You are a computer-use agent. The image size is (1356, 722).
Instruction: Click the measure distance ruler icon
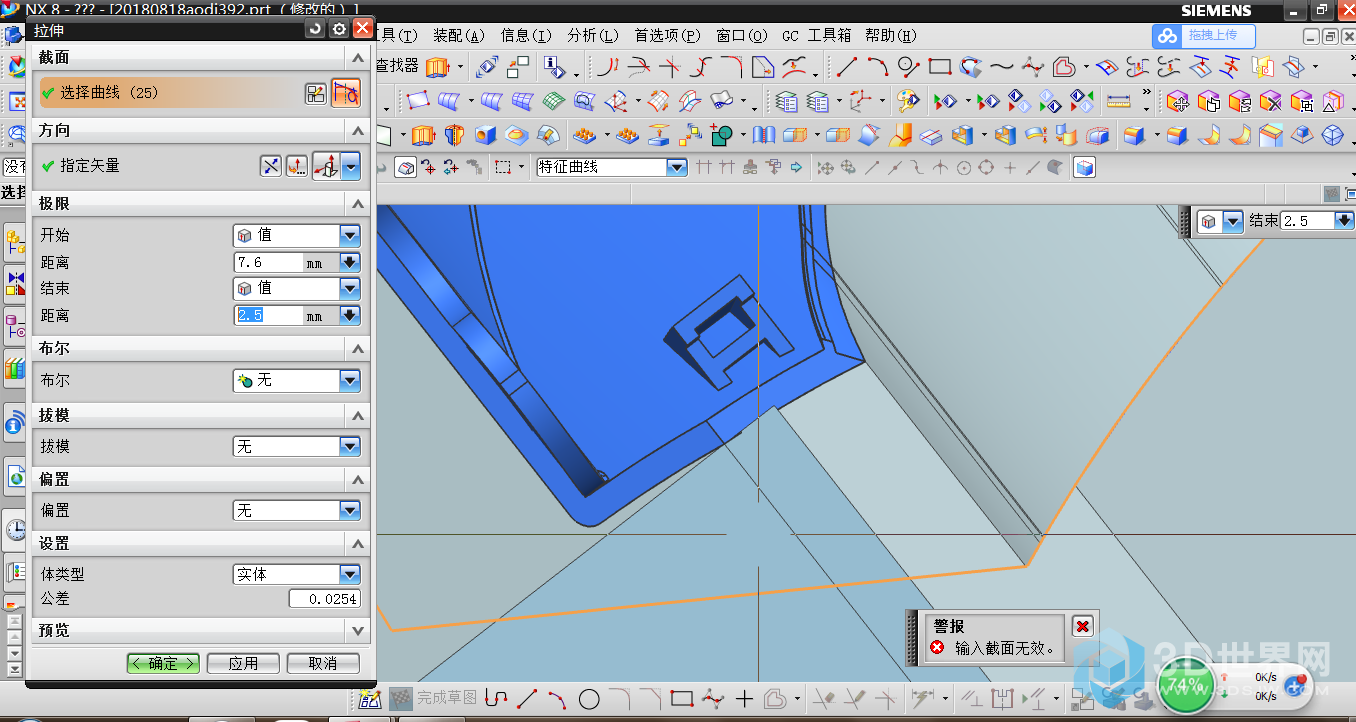pyautogui.click(x=1119, y=101)
